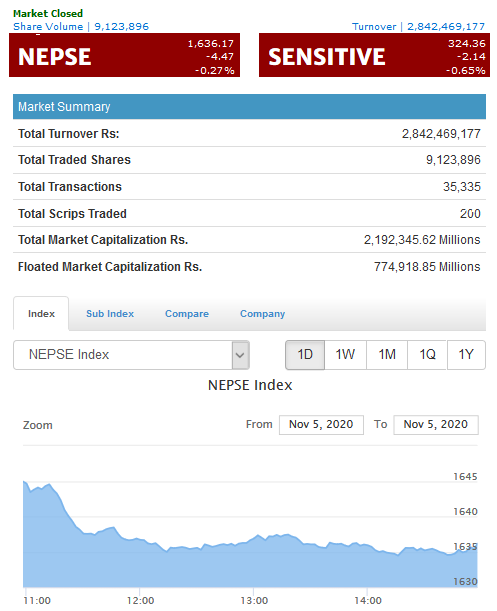The height and width of the screenshot is (611, 497).
Task: Click the To date field
Action: point(436,424)
